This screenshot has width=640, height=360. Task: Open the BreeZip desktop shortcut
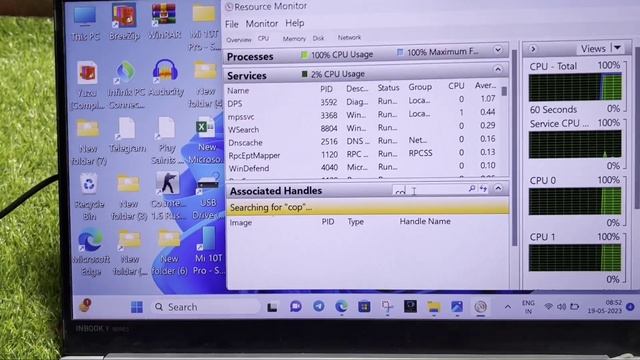click(x=124, y=22)
